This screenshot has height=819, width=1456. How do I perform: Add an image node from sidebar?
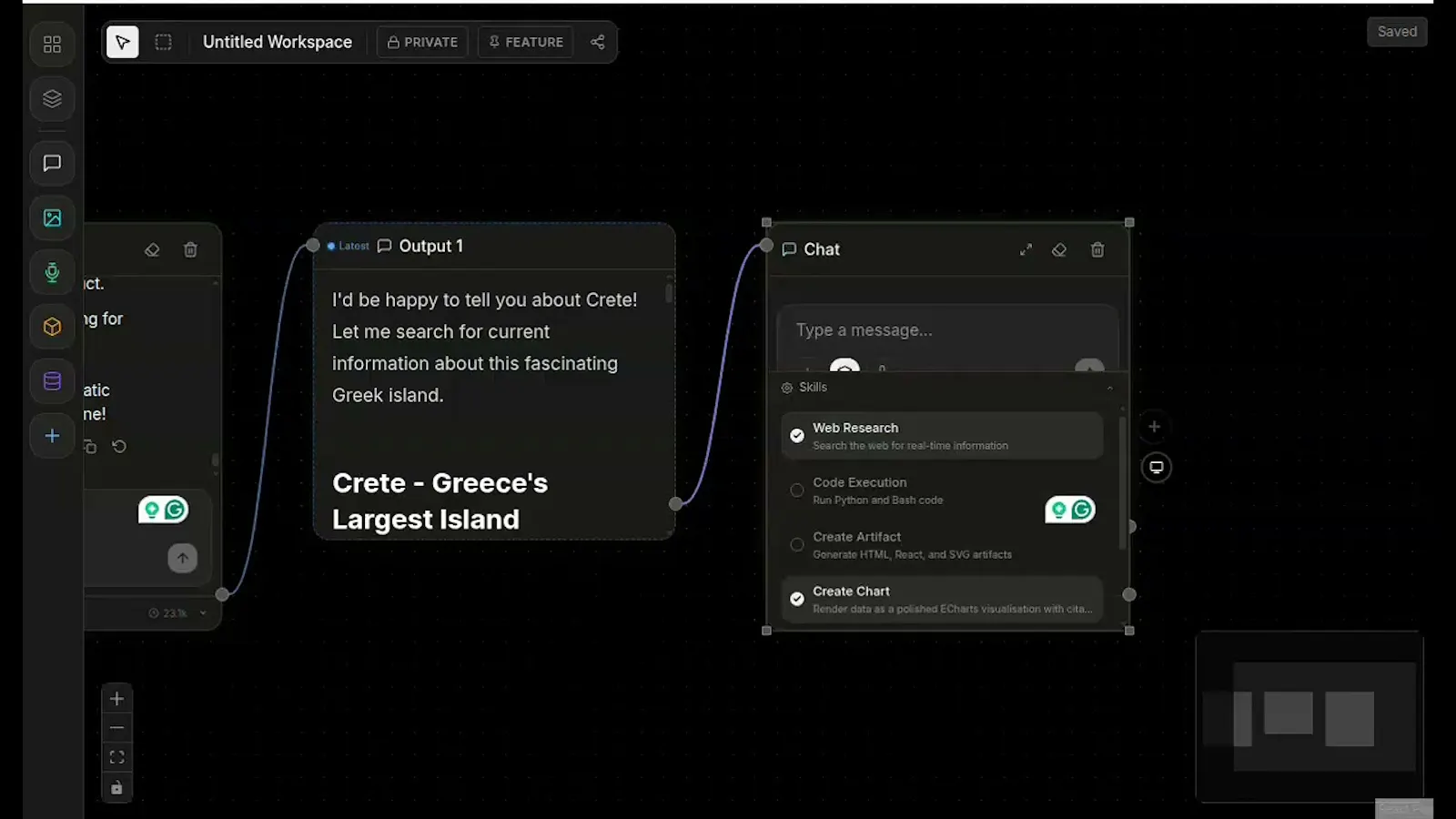tap(52, 217)
